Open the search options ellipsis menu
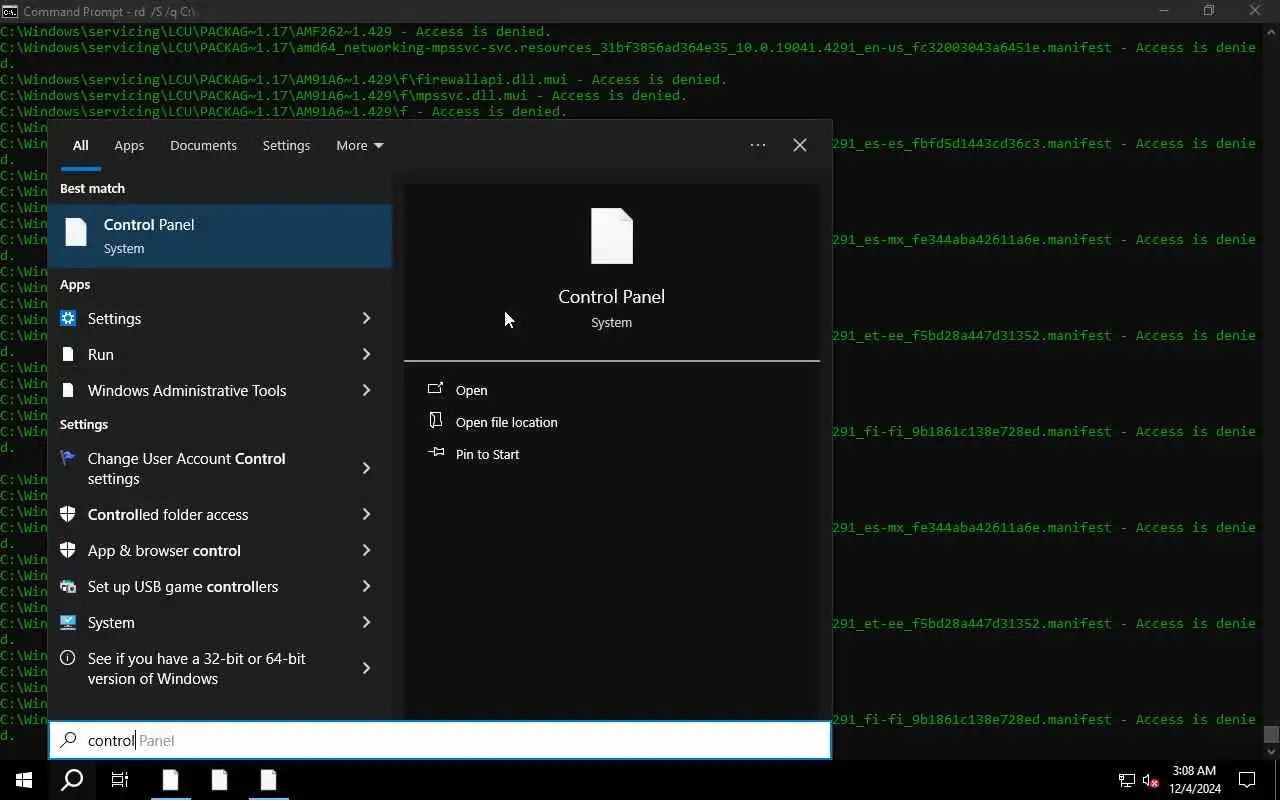Screen dimensions: 1280x800 point(758,145)
